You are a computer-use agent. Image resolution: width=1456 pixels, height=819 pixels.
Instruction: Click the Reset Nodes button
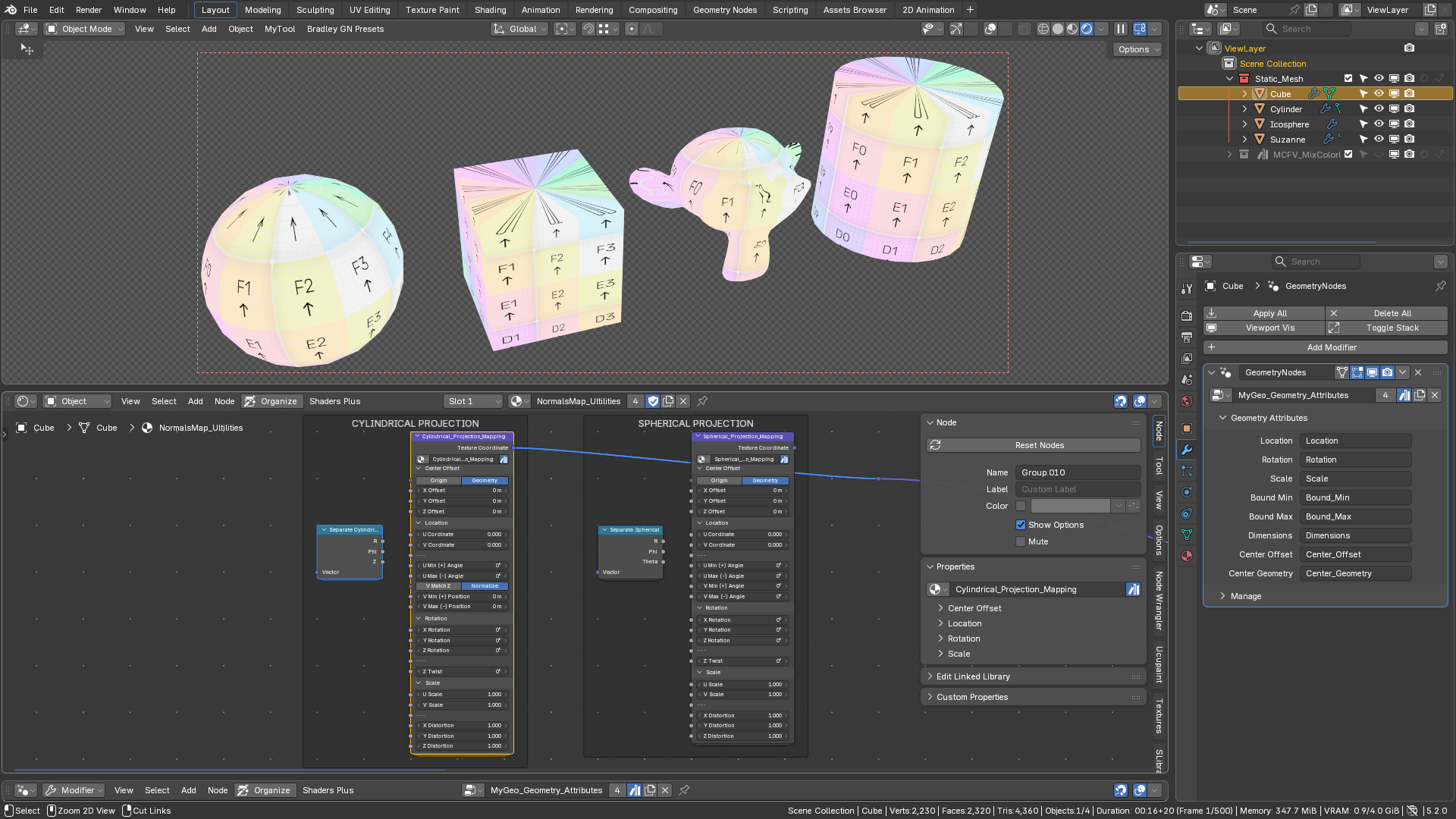[x=1034, y=445]
